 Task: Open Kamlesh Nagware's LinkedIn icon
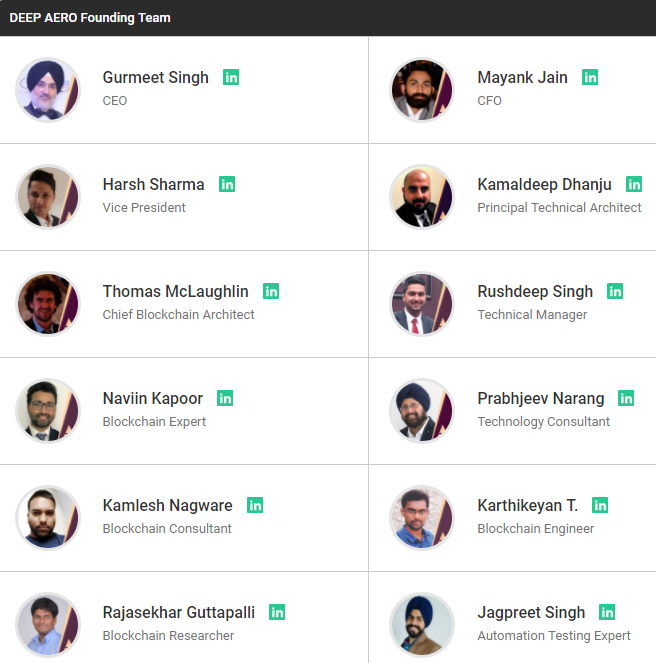(255, 505)
